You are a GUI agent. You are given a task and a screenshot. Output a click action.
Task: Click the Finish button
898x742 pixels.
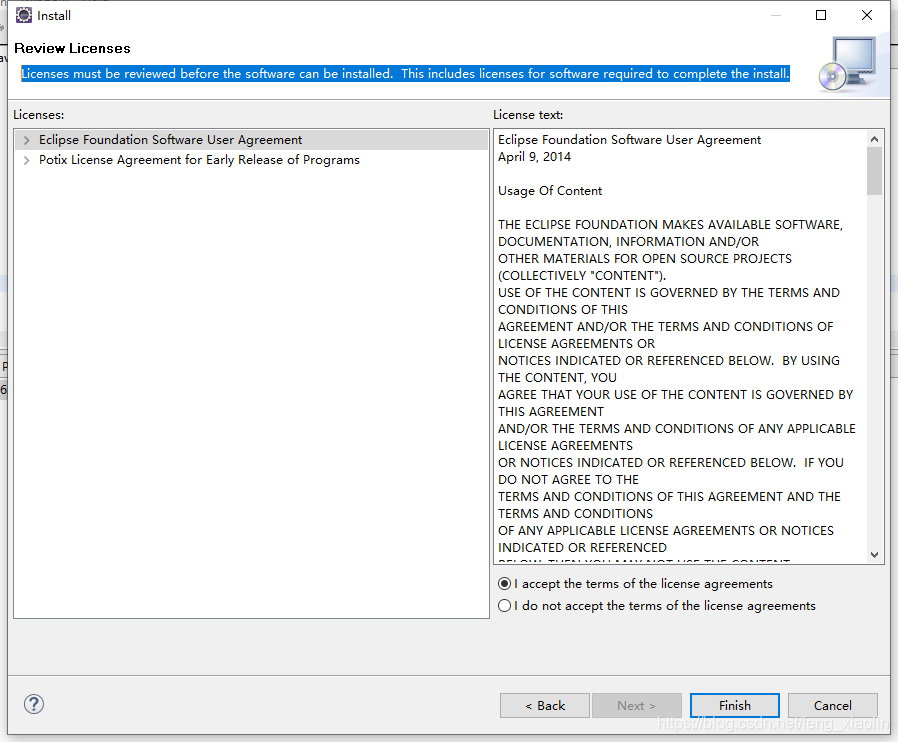[x=735, y=705]
